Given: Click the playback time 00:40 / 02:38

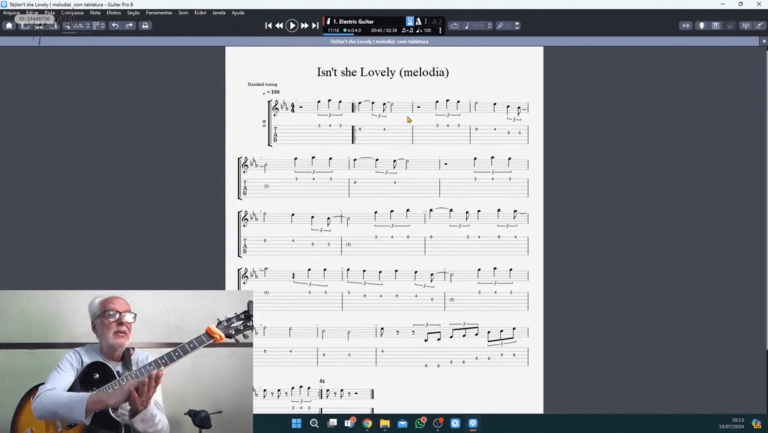Looking at the screenshot, I should [x=384, y=30].
